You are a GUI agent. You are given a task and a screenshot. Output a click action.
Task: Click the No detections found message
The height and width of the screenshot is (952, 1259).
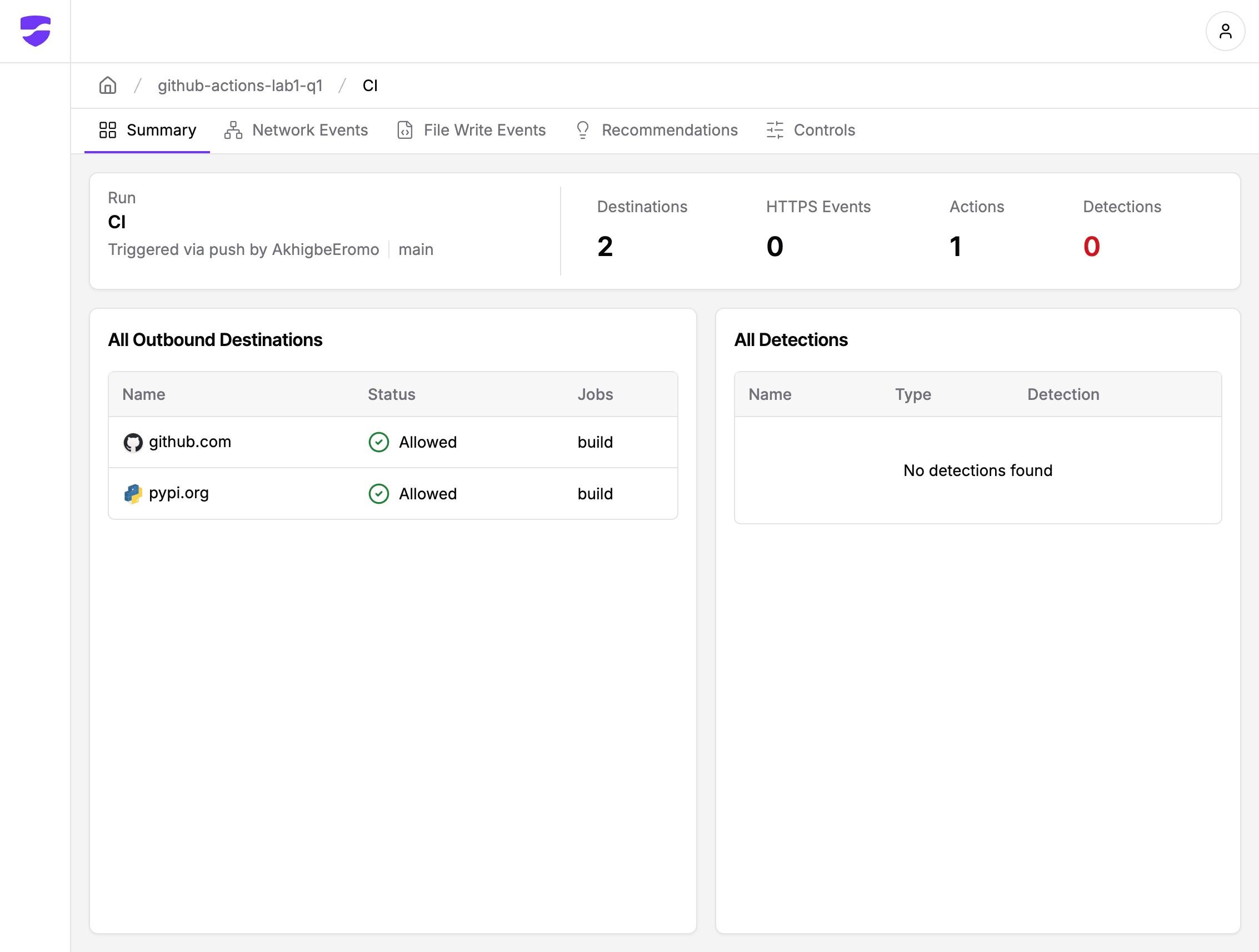978,470
